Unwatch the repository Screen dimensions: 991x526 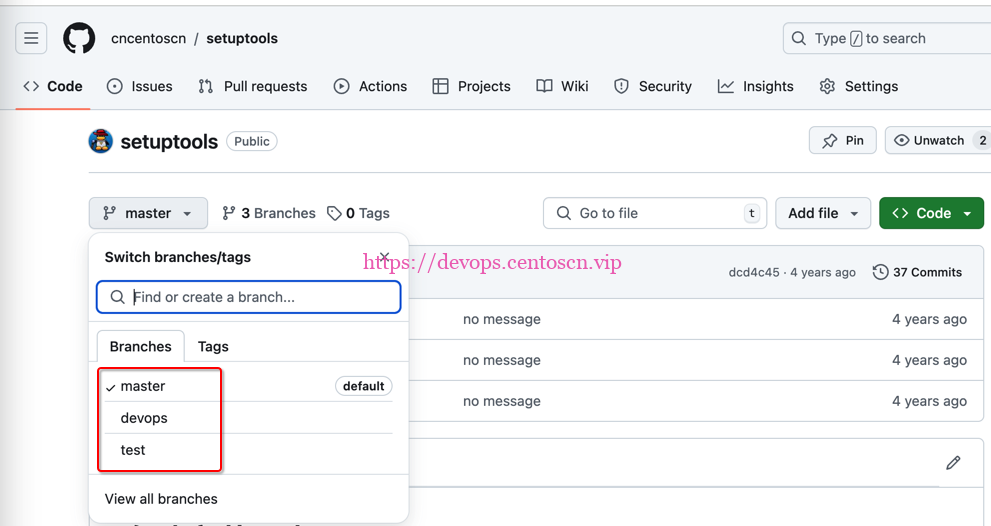[x=928, y=140]
